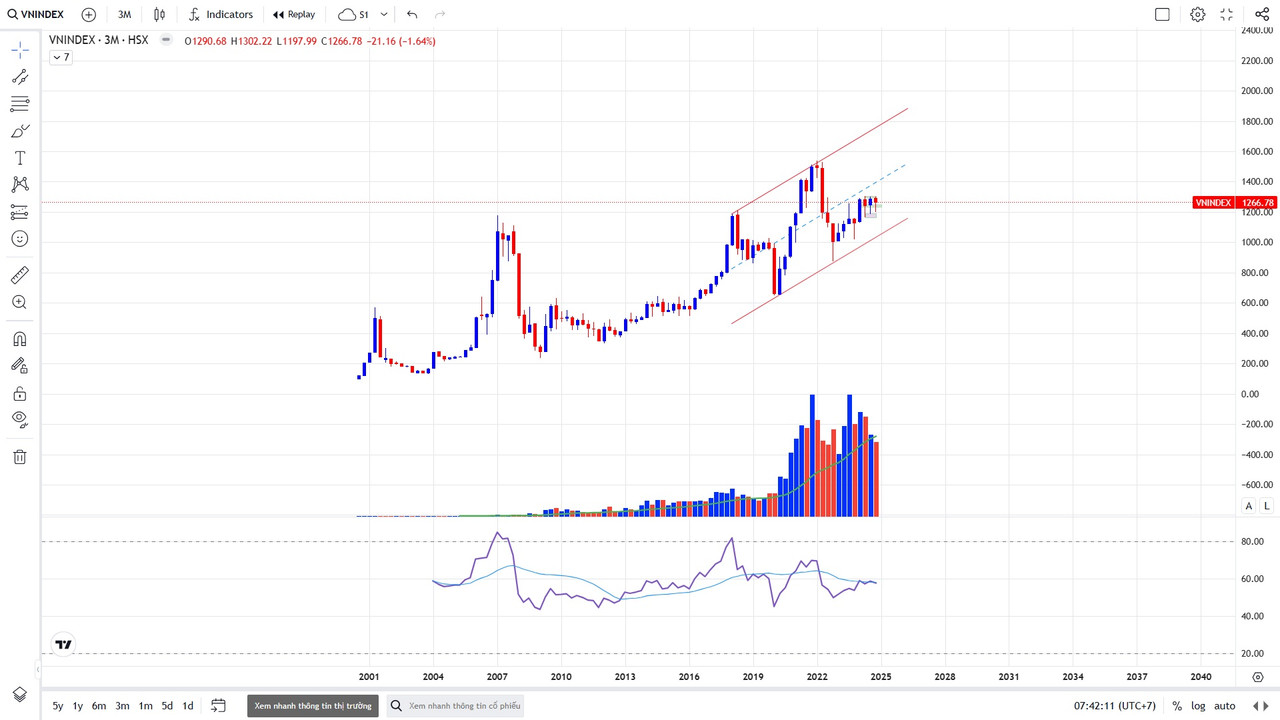Open the layout dropdown chevron next to S1
Screen dimensions: 1280x720
(384, 14)
